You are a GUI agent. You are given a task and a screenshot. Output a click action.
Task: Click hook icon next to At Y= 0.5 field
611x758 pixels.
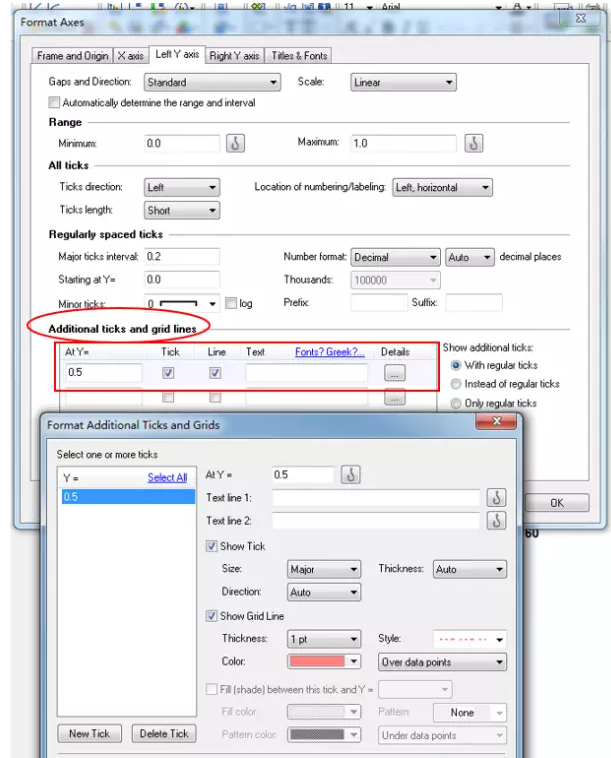(349, 475)
